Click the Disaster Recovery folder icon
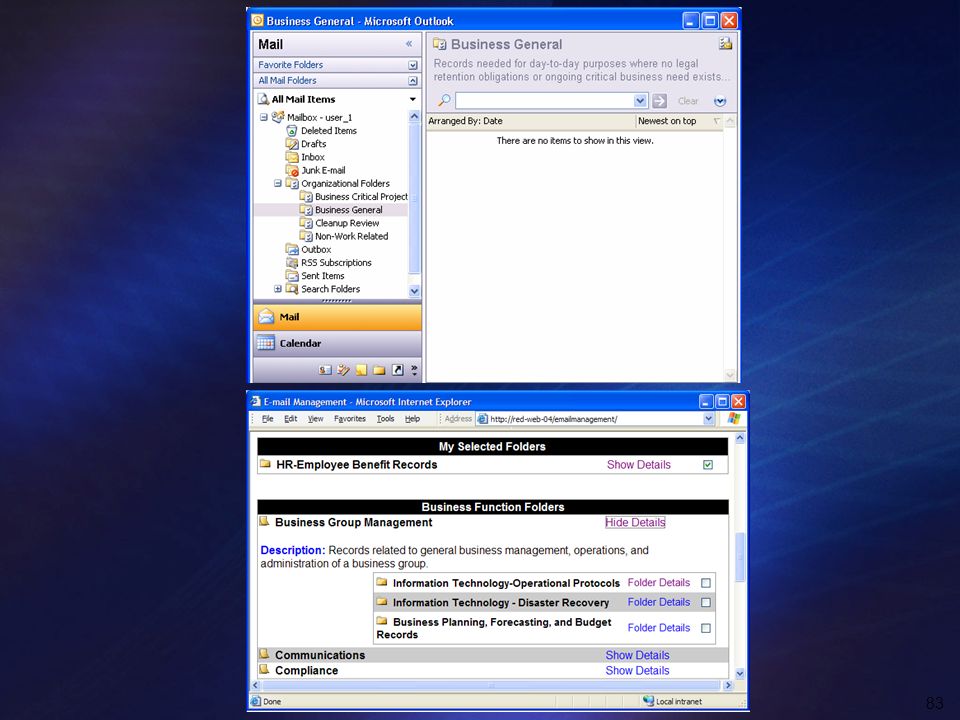Screen dimensions: 960x720 point(381,601)
